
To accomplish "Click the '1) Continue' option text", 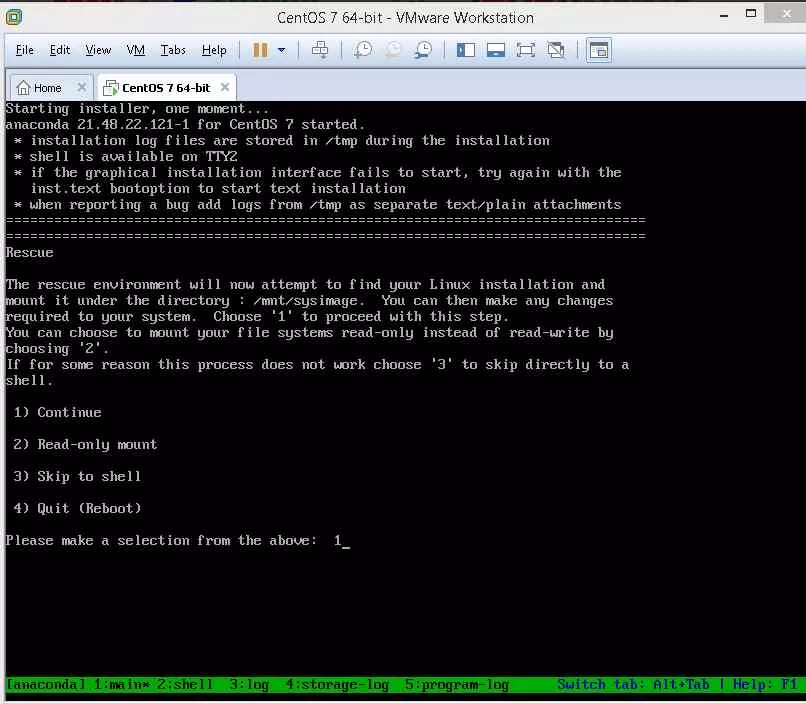I will (x=58, y=412).
